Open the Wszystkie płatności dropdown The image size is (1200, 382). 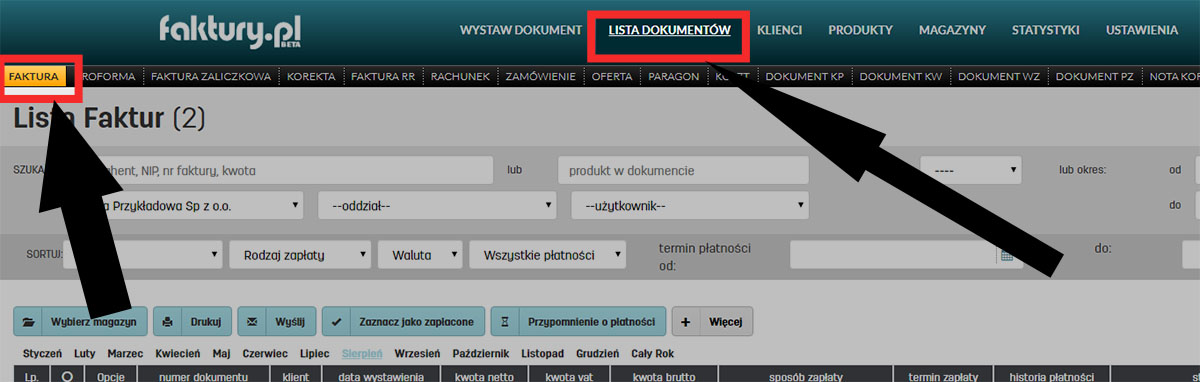(548, 254)
